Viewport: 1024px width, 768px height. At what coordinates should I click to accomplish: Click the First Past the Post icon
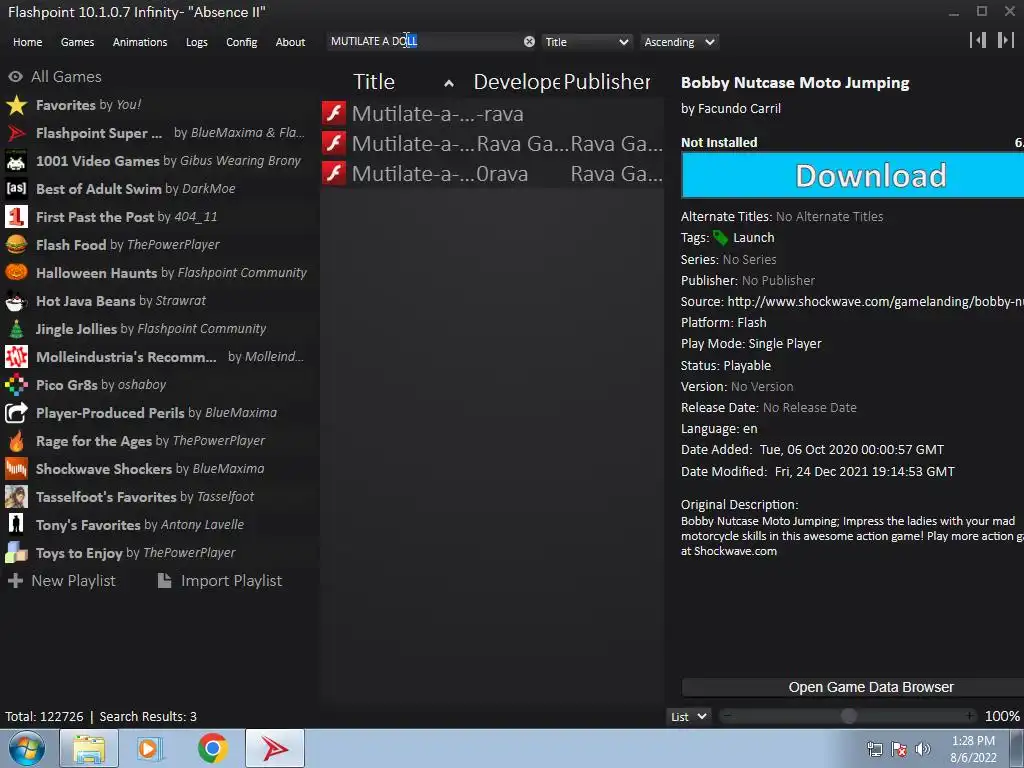point(16,217)
